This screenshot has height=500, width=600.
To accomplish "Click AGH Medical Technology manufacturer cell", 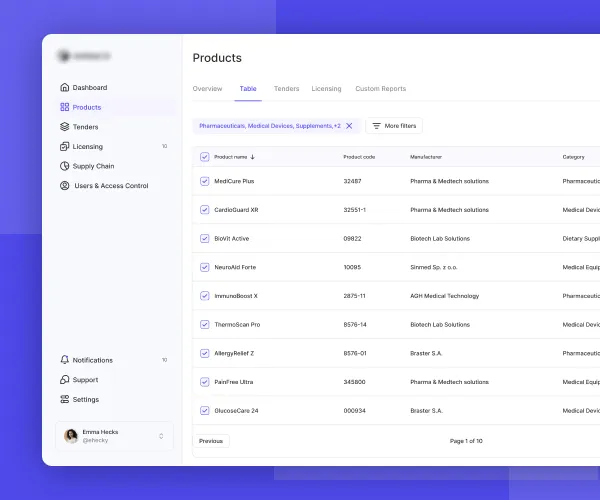I will pos(445,296).
